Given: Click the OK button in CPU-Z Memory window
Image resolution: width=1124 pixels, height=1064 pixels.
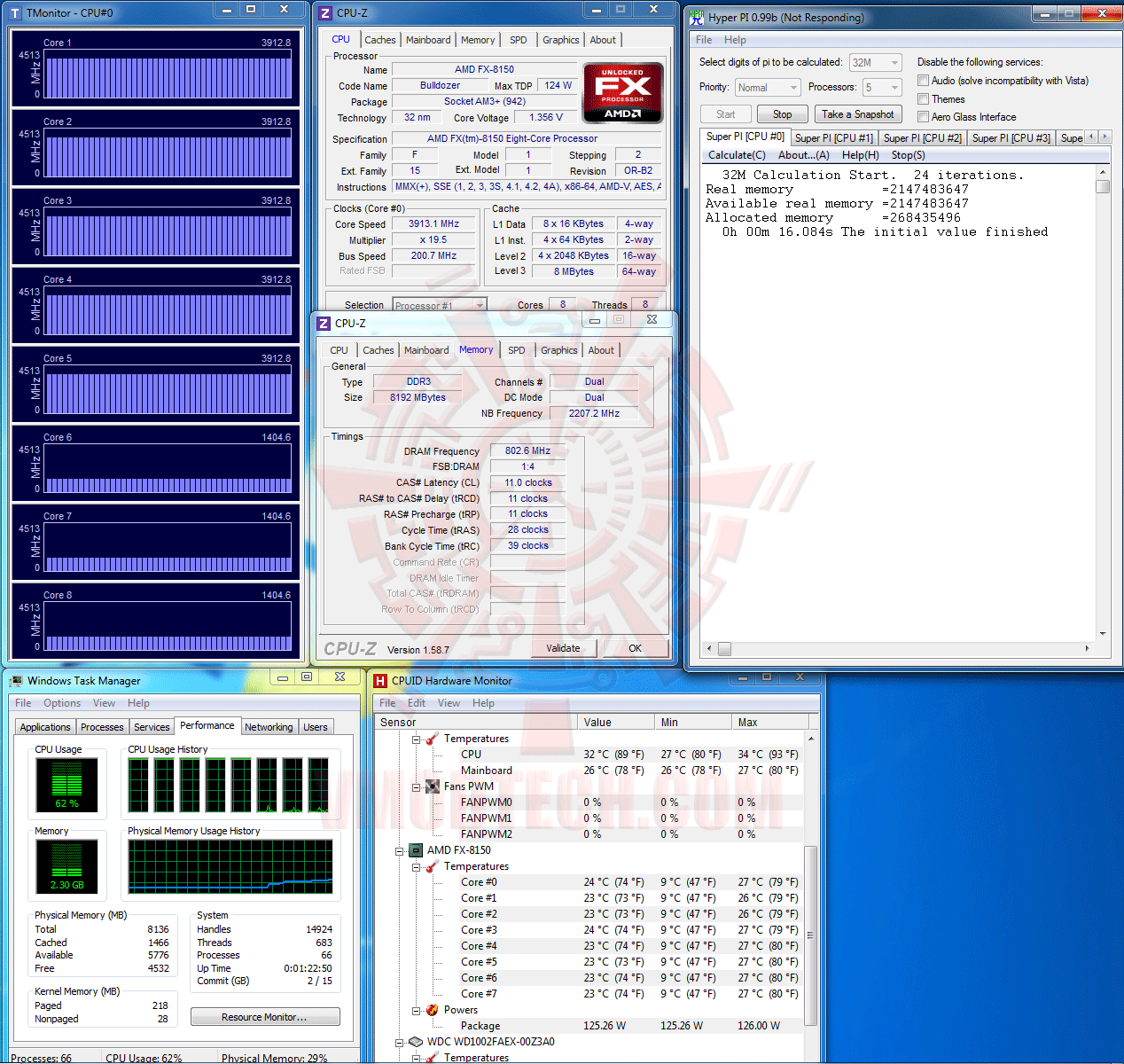Looking at the screenshot, I should coord(635,648).
